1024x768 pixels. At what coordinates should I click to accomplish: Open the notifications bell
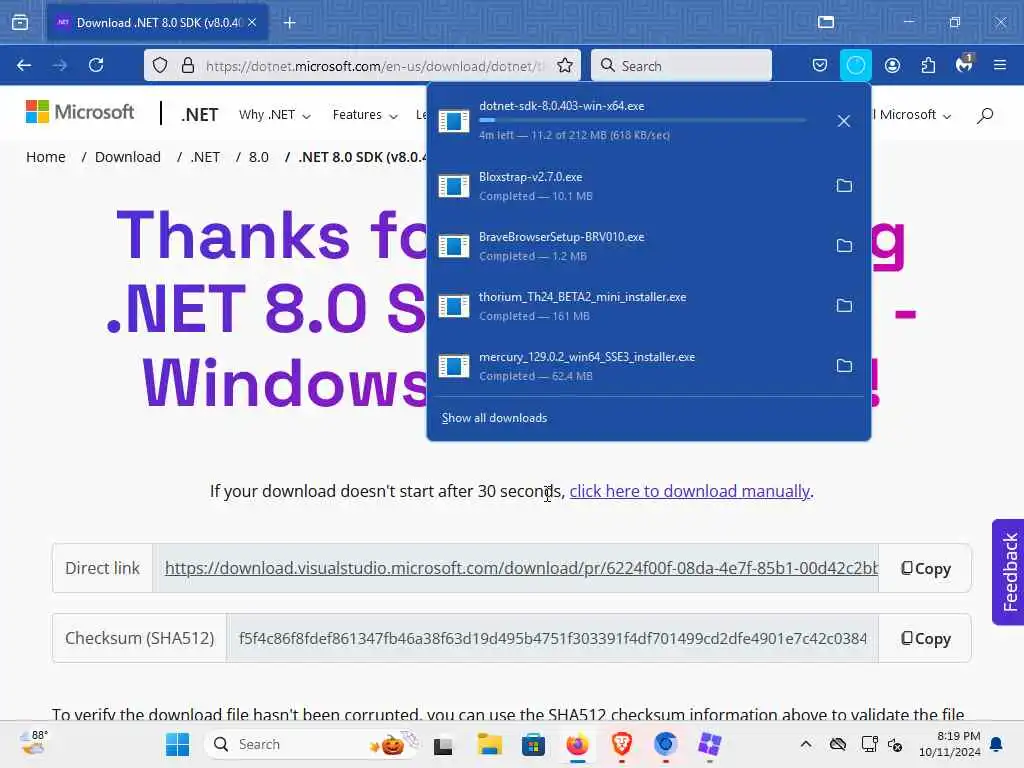997,744
